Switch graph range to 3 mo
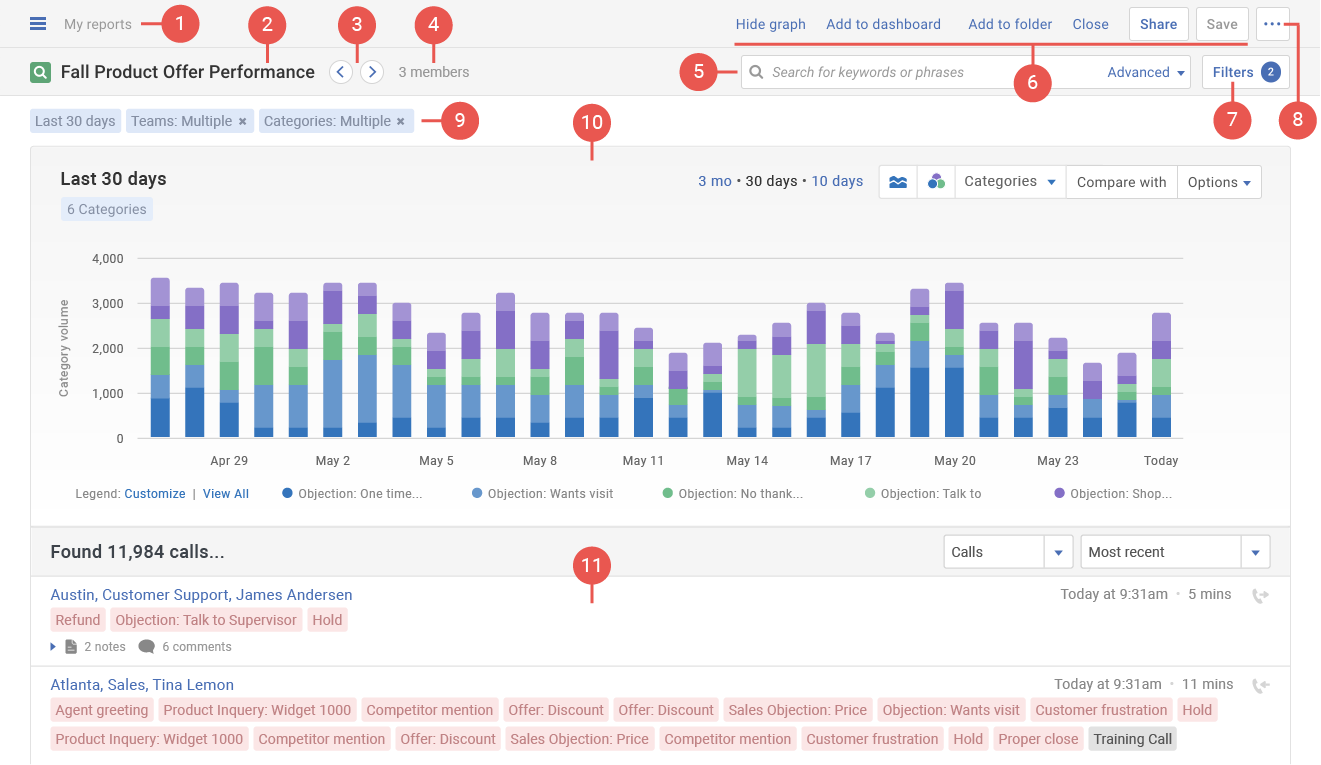 (714, 181)
